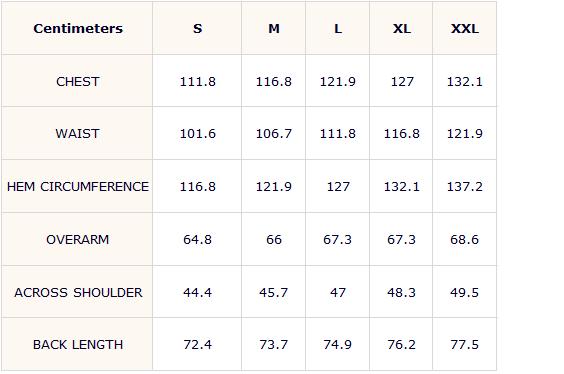Screen dimensions: 564x374
Task: Click the chest value 127 for XL
Action: [x=402, y=82]
